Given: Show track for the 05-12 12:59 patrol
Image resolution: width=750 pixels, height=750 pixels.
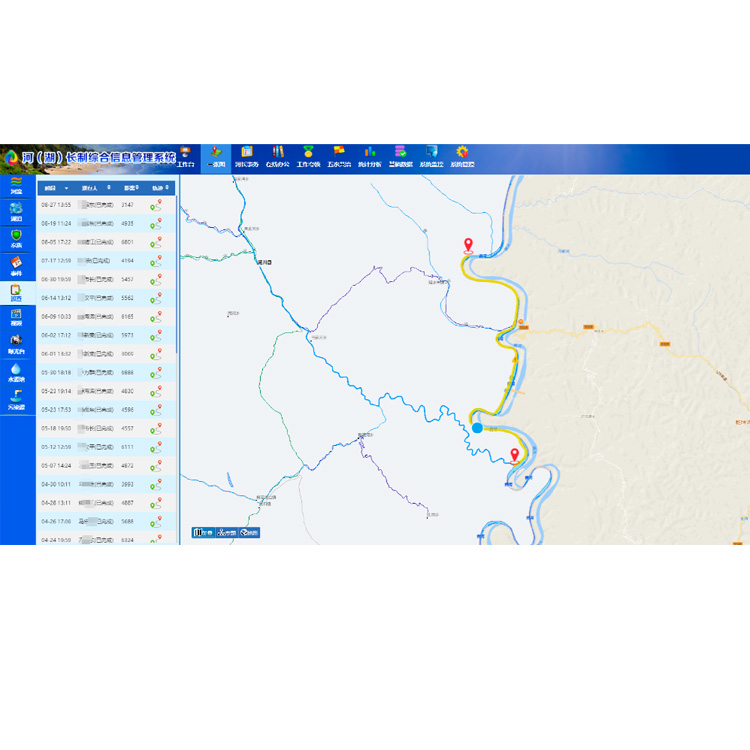Looking at the screenshot, I should [156, 447].
